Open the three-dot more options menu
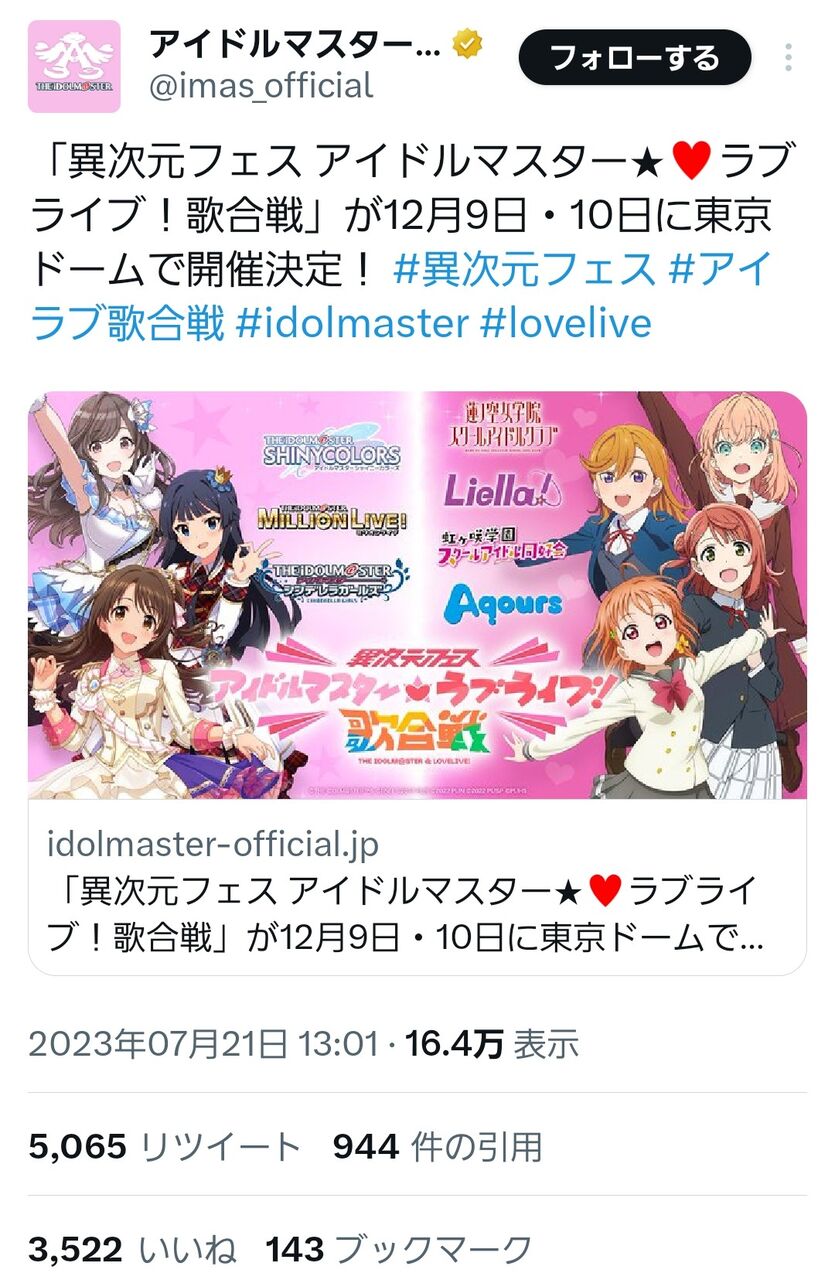 pos(789,57)
